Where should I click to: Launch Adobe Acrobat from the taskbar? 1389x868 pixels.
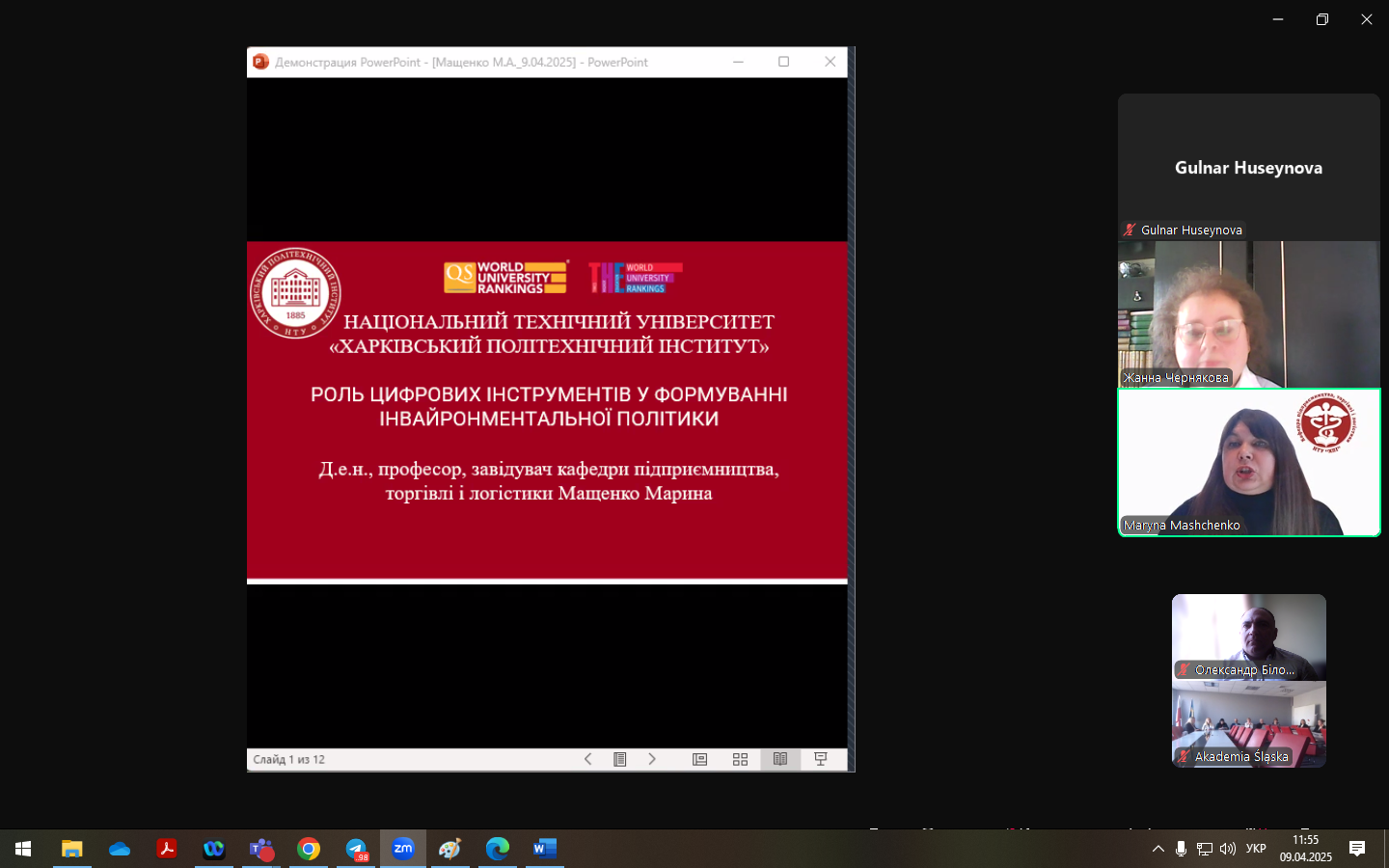(x=167, y=849)
